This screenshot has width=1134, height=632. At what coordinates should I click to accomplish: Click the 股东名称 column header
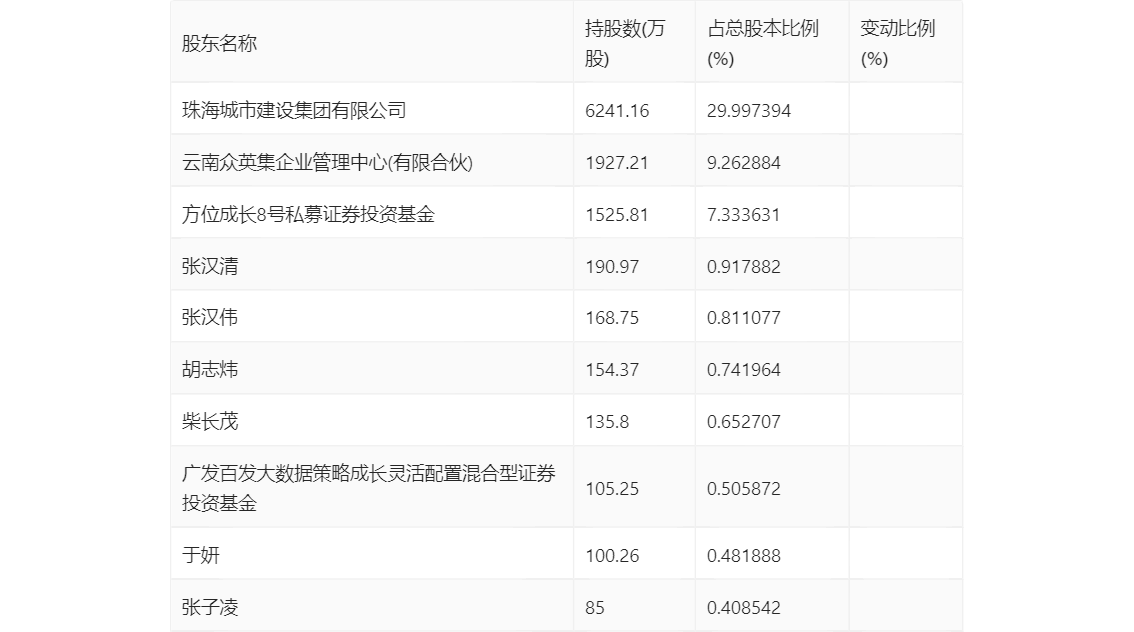[219, 43]
